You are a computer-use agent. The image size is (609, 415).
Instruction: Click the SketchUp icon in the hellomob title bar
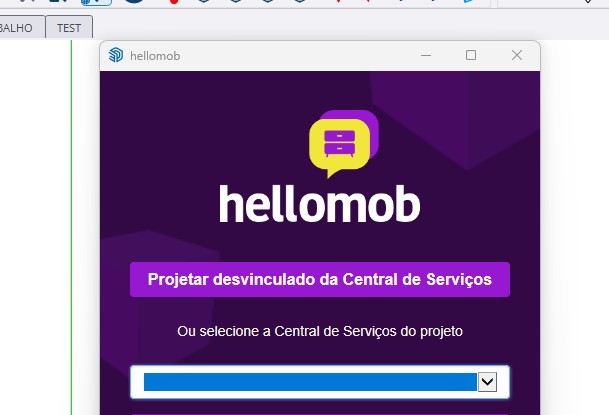click(116, 55)
